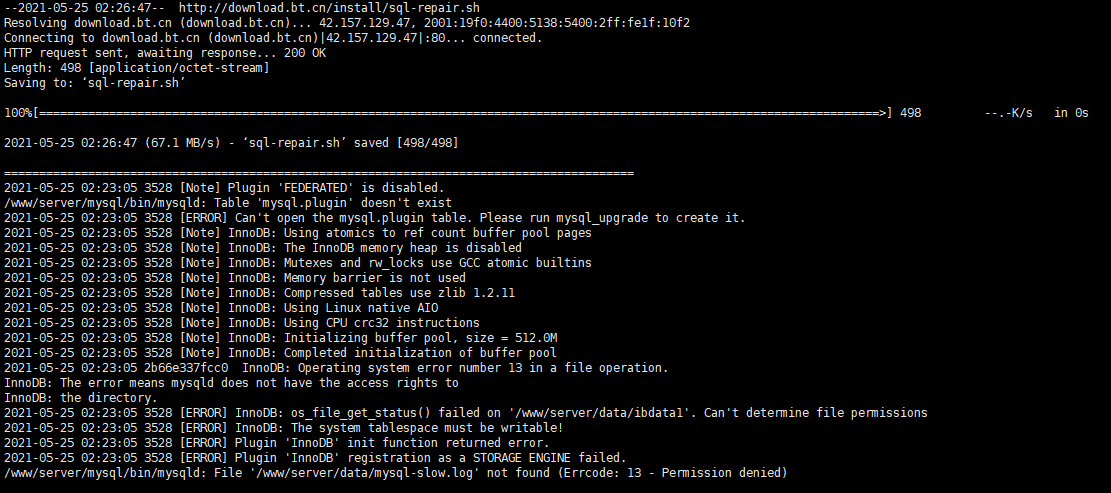Click the 'system tablespace must be writable' line
Image resolution: width=1111 pixels, height=493 pixels.
[x=283, y=427]
